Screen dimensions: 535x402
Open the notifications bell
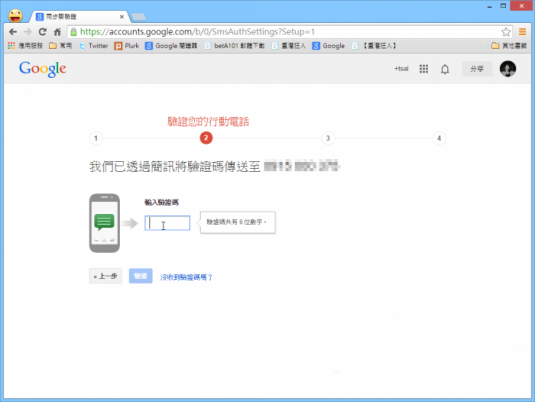pyautogui.click(x=445, y=69)
